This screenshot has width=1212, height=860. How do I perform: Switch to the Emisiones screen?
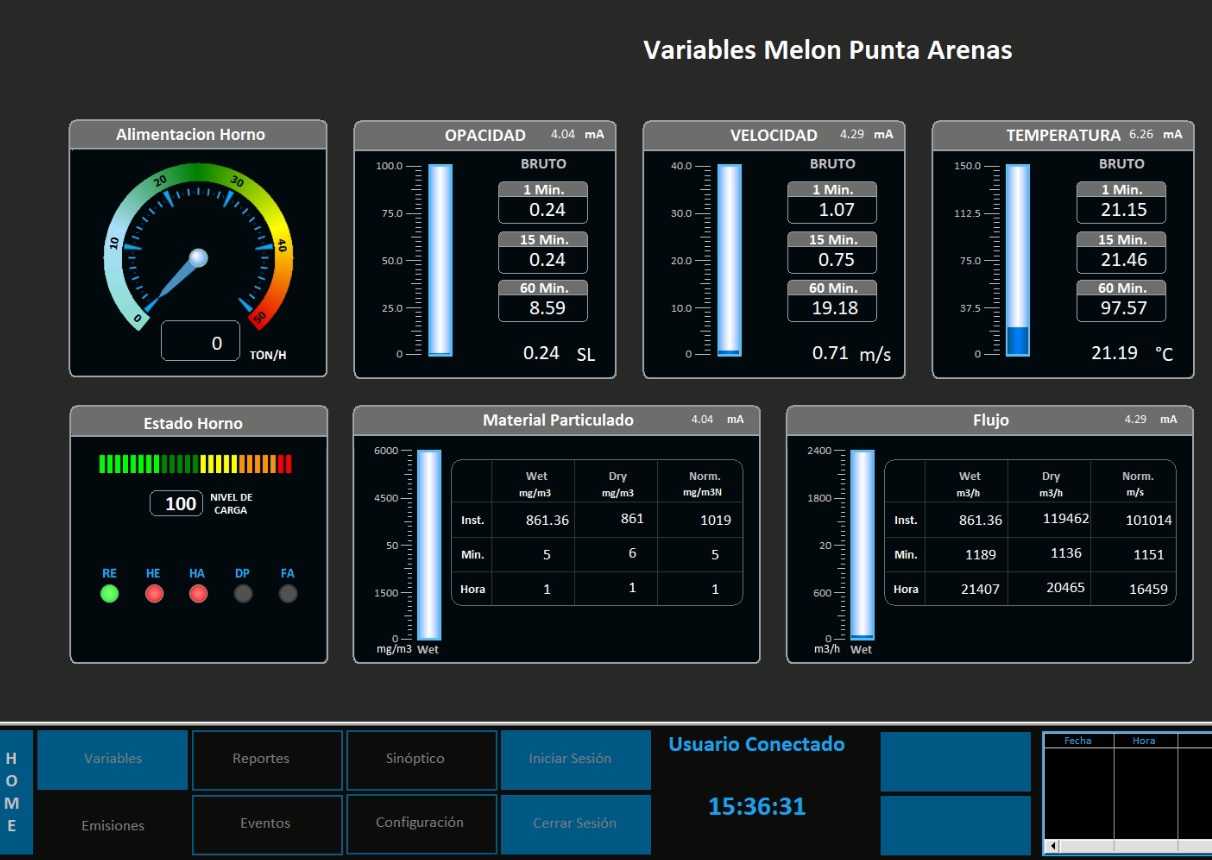pyautogui.click(x=112, y=826)
